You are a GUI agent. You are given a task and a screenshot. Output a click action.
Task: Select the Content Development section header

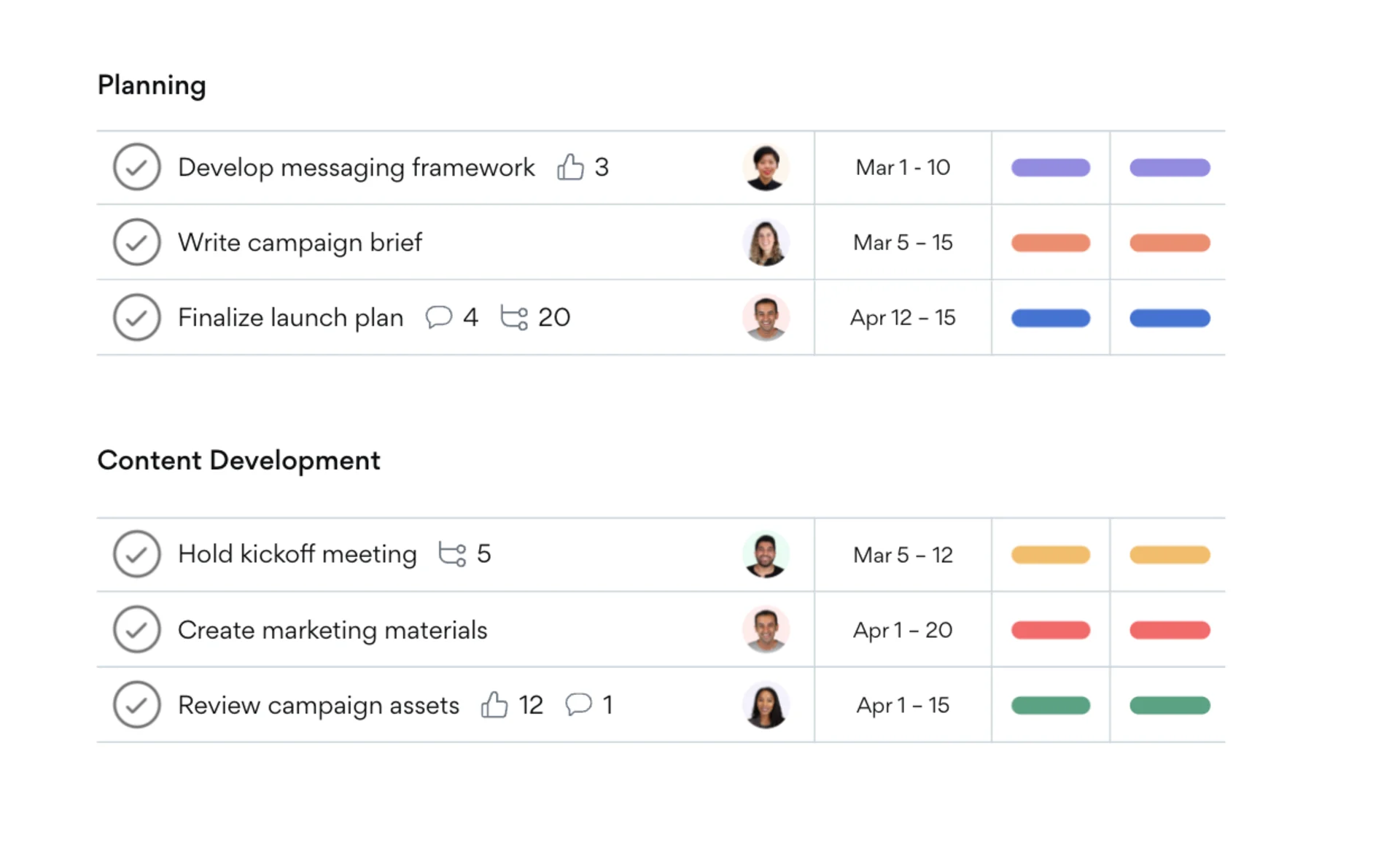(238, 460)
